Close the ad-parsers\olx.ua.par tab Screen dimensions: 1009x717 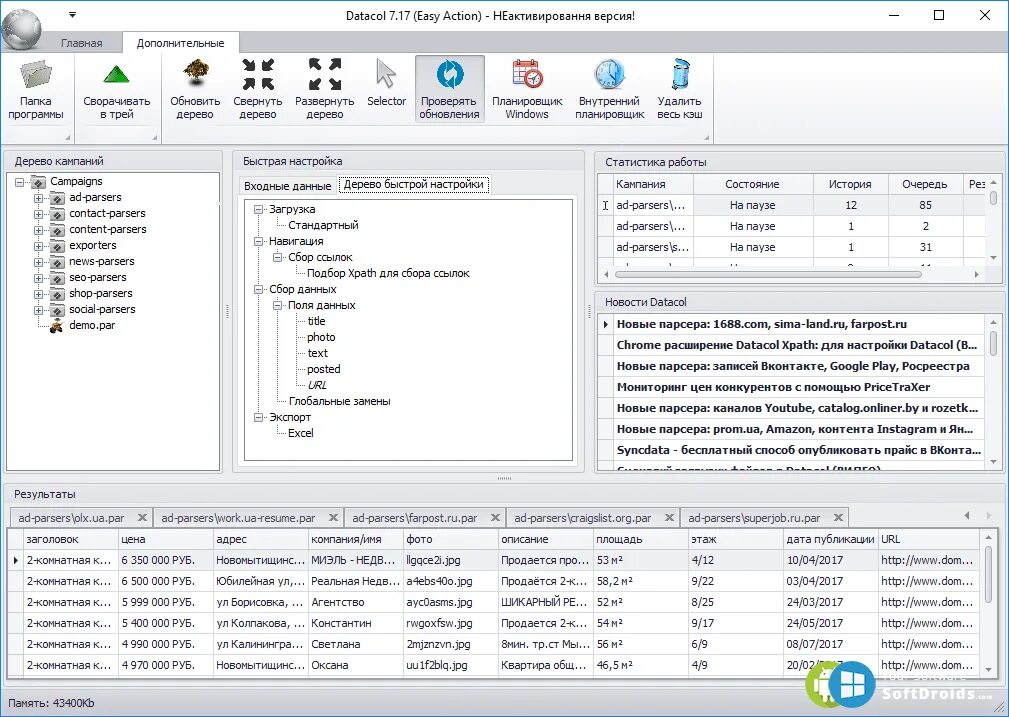pos(142,517)
